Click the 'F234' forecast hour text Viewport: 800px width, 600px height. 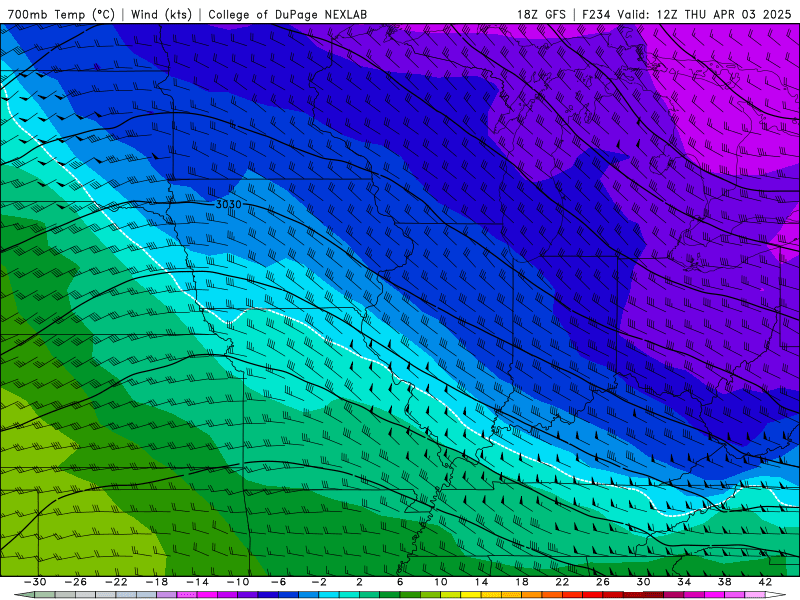pos(596,14)
